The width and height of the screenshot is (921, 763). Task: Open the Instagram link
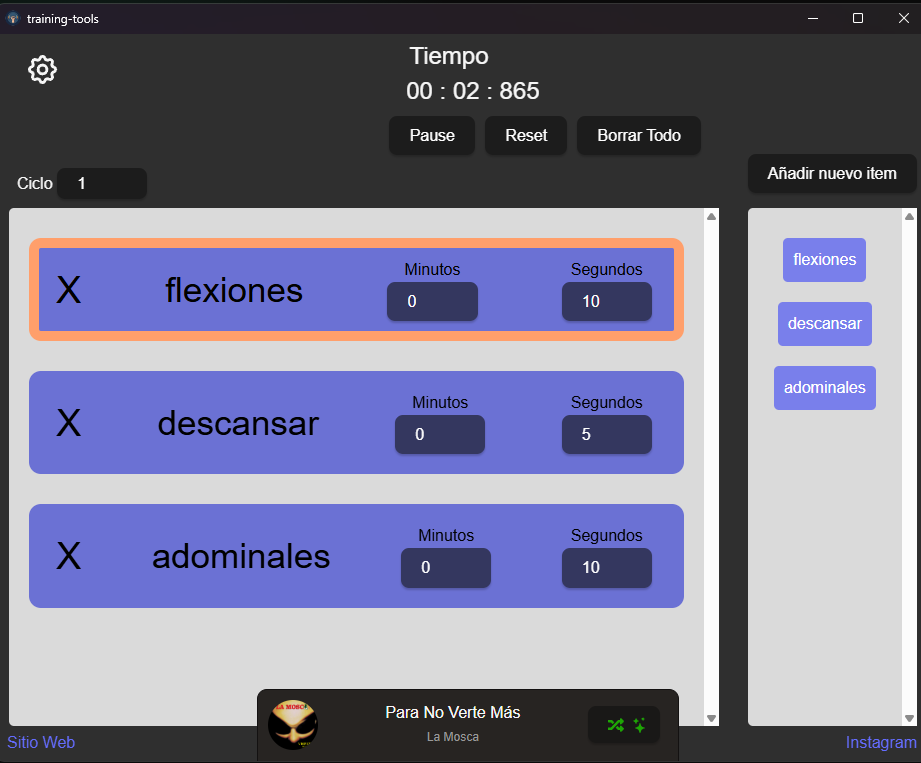coord(880,742)
